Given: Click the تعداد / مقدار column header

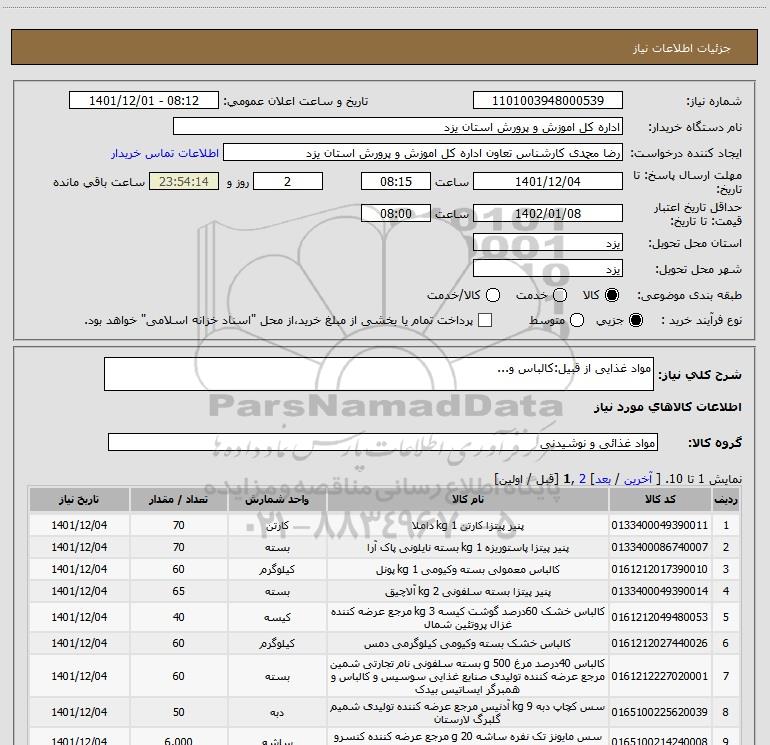Looking at the screenshot, I should point(178,499).
